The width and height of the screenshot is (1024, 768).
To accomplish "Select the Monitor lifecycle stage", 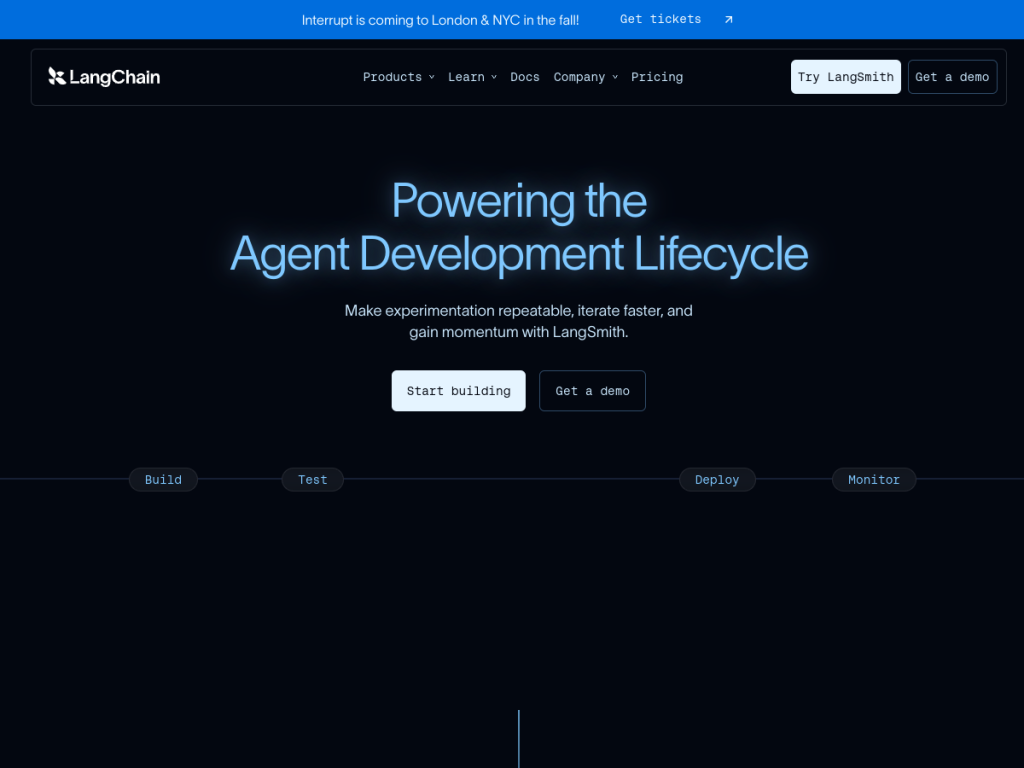I will (x=874, y=479).
